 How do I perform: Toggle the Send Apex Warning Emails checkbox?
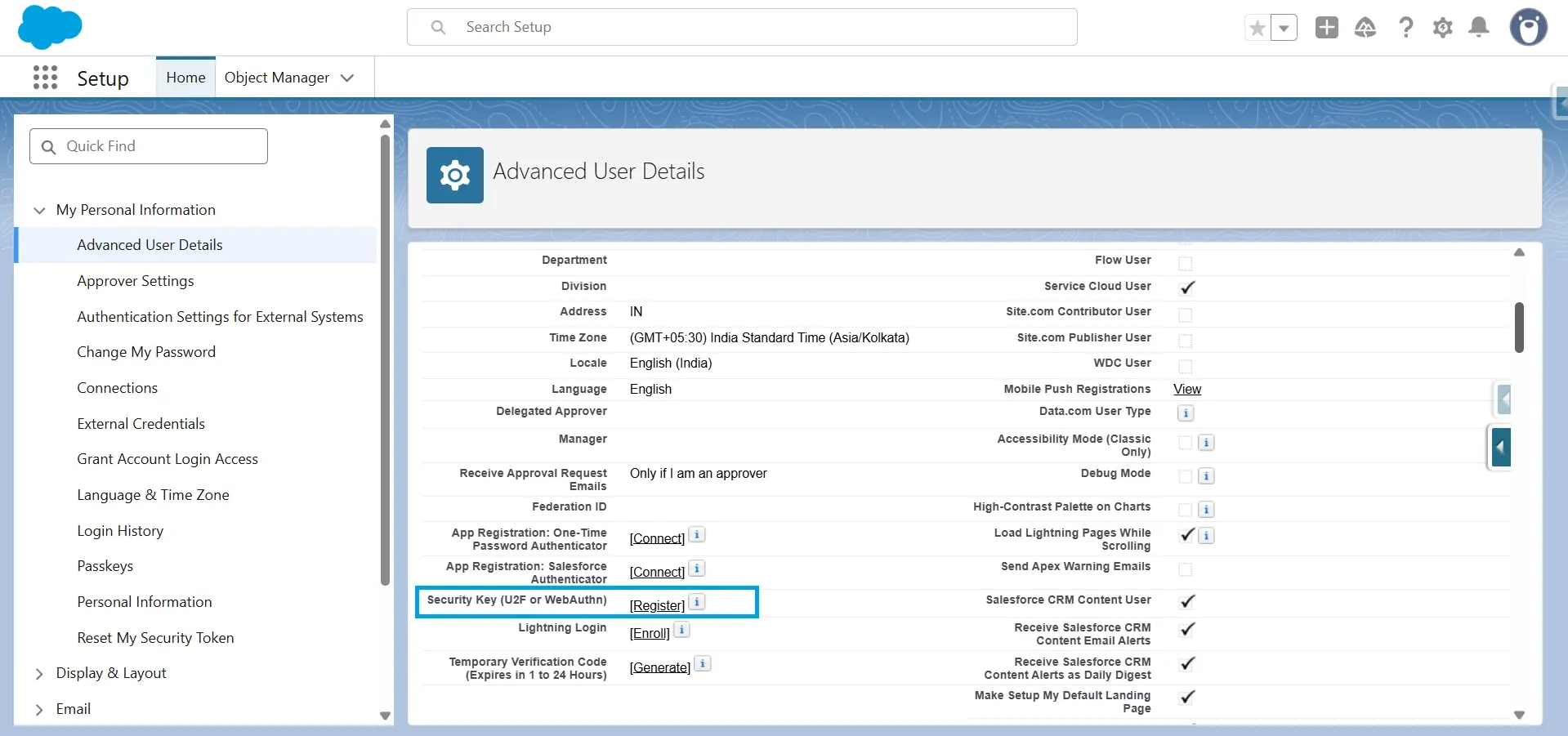(x=1186, y=569)
